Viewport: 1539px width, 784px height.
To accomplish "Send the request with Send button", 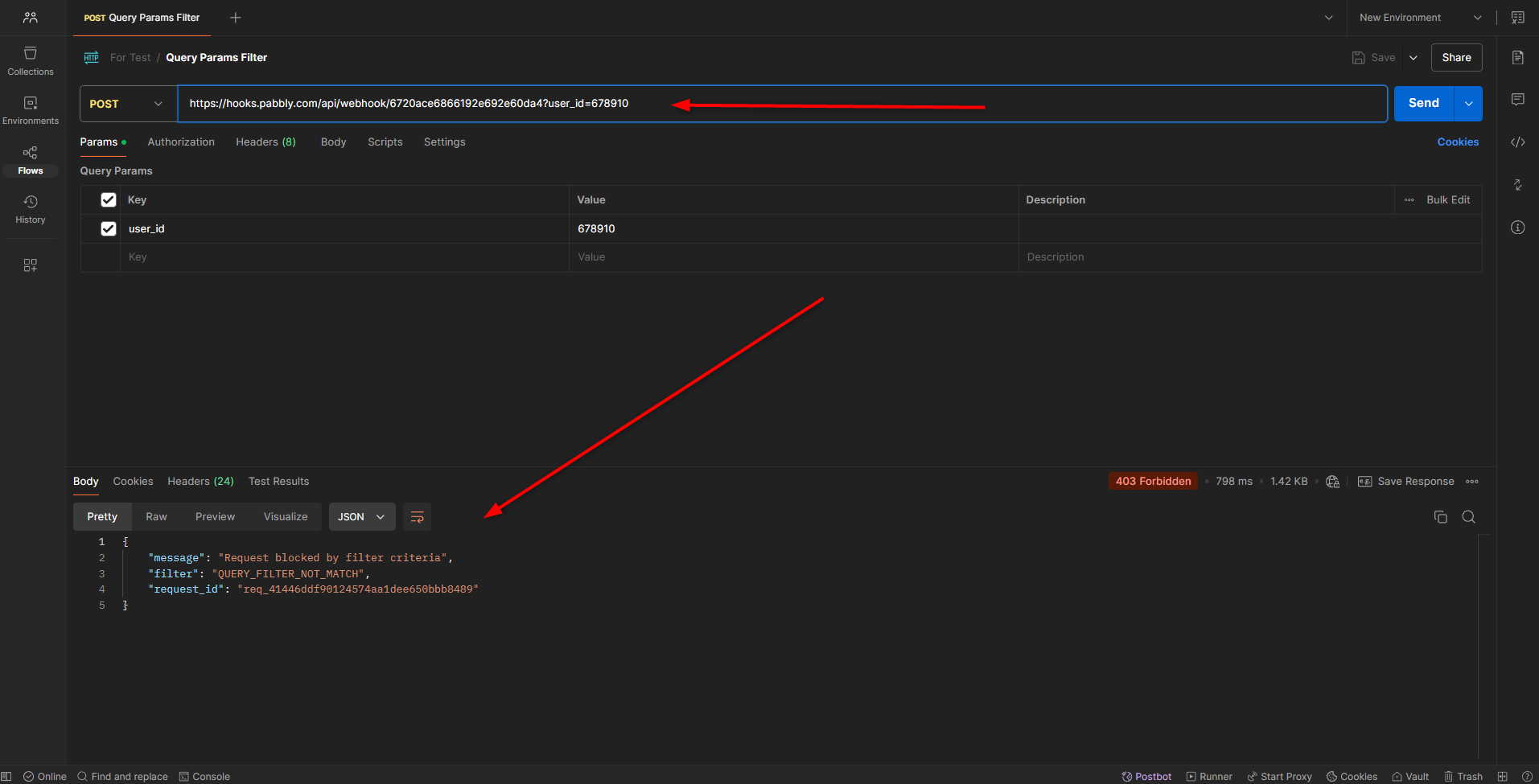I will click(1423, 104).
